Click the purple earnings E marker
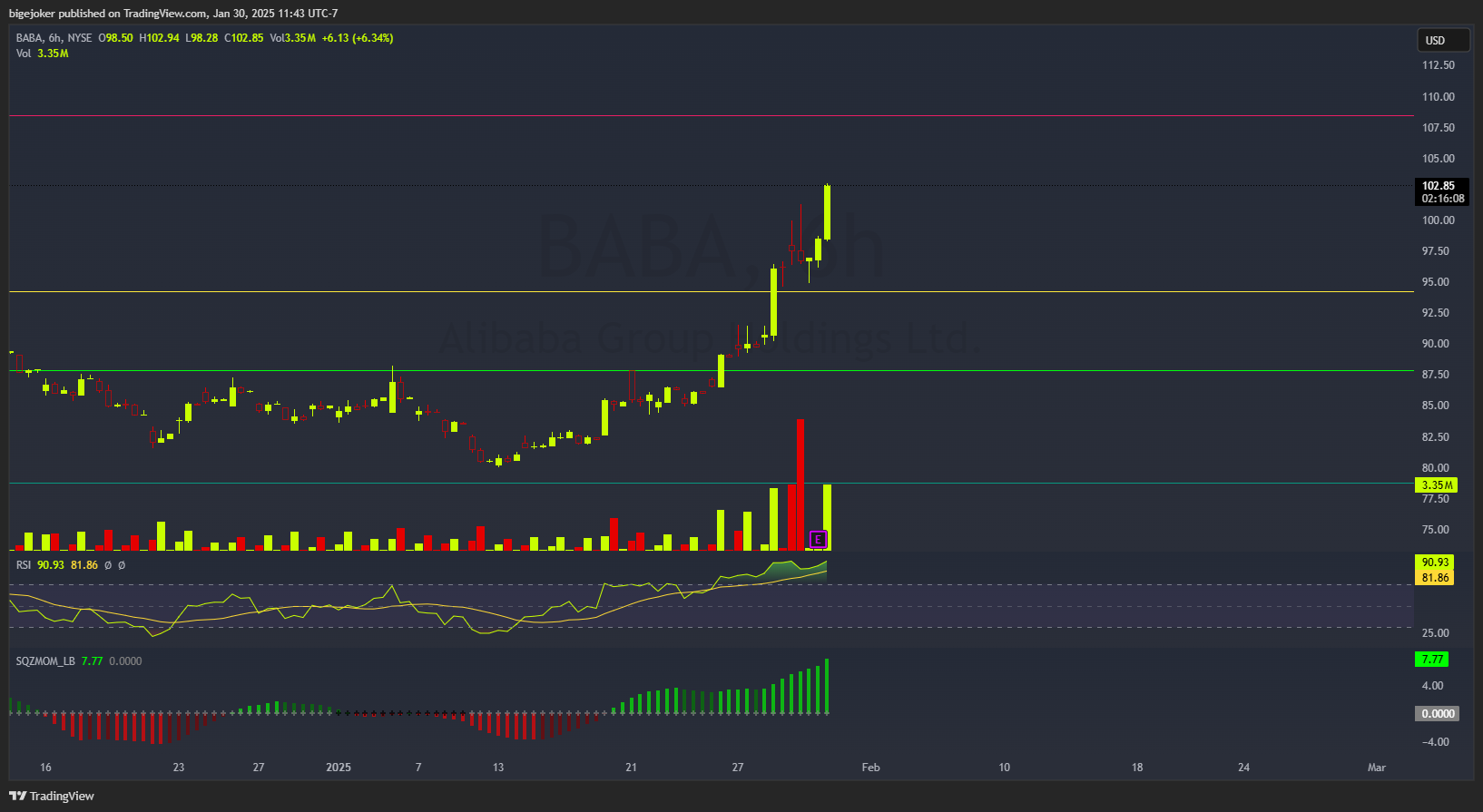This screenshot has width=1483, height=812. tap(818, 540)
